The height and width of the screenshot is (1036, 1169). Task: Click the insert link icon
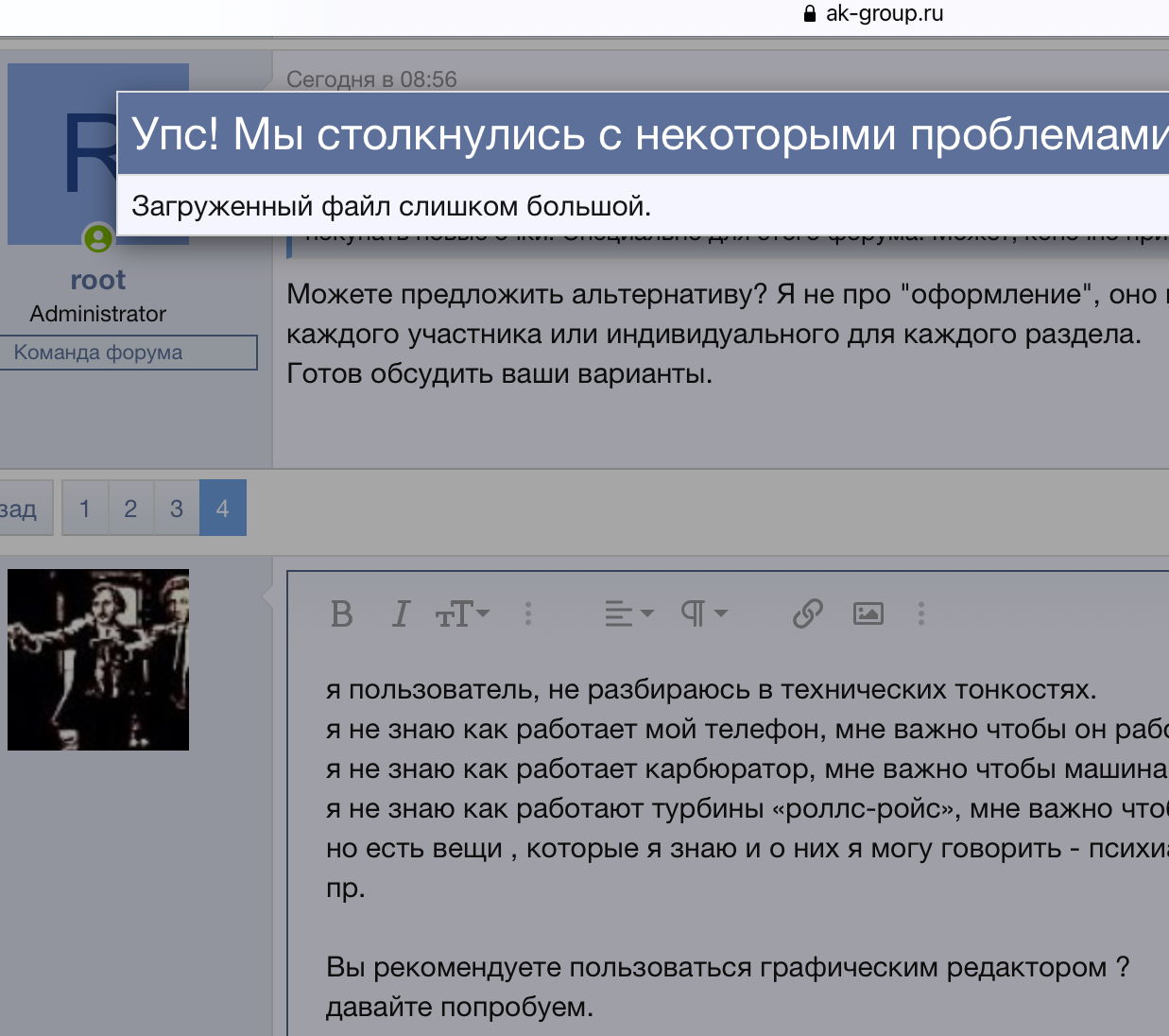[x=807, y=614]
